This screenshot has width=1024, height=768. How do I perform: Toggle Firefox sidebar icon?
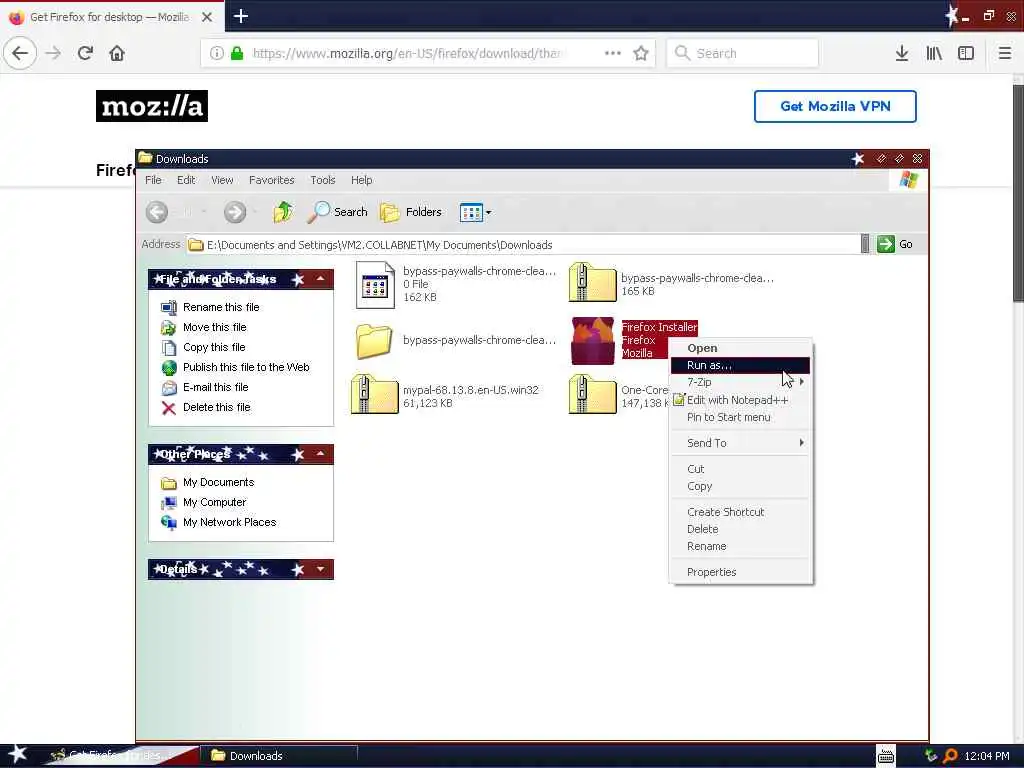point(966,53)
